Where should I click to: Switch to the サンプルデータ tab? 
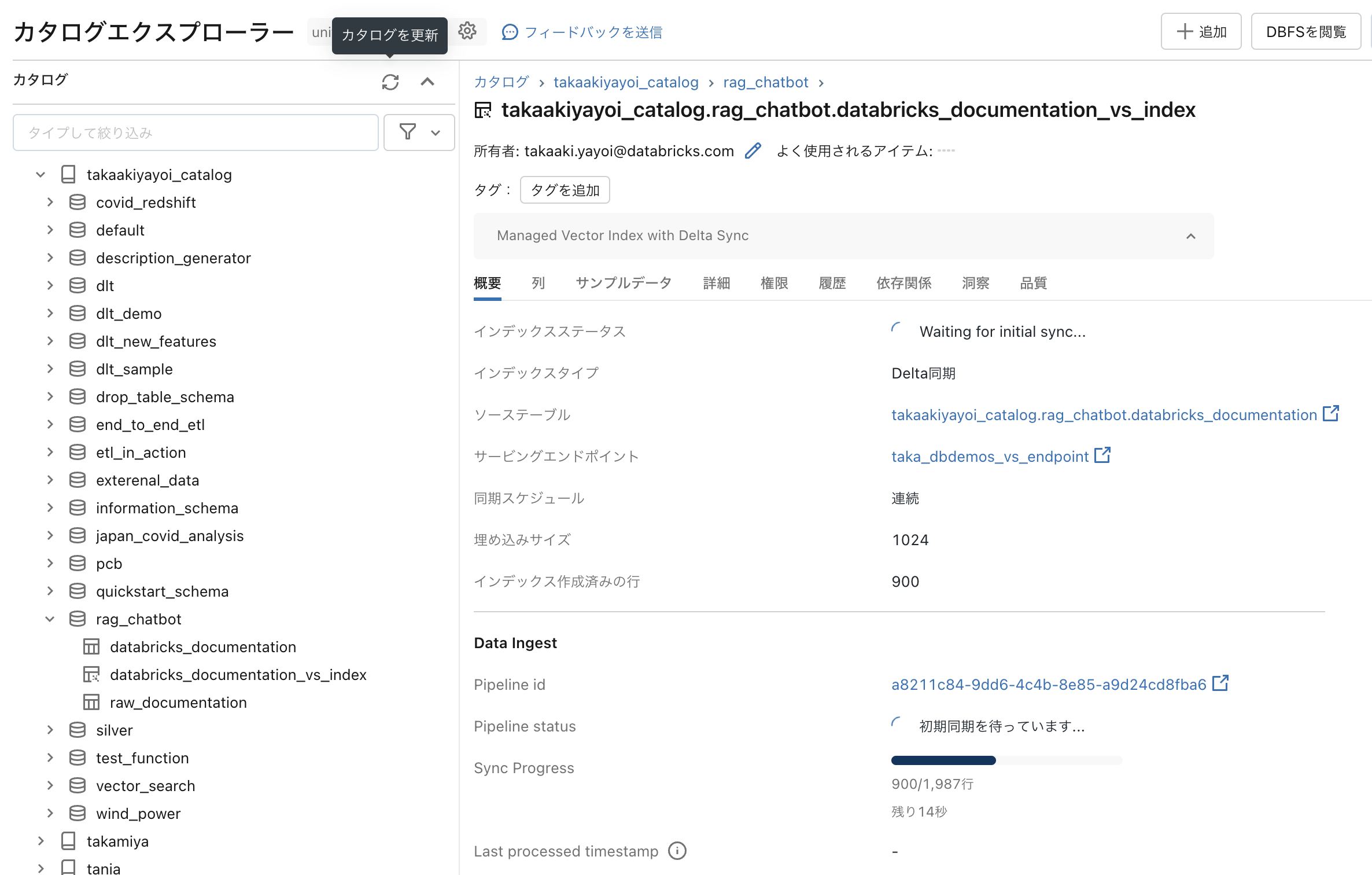click(x=624, y=283)
